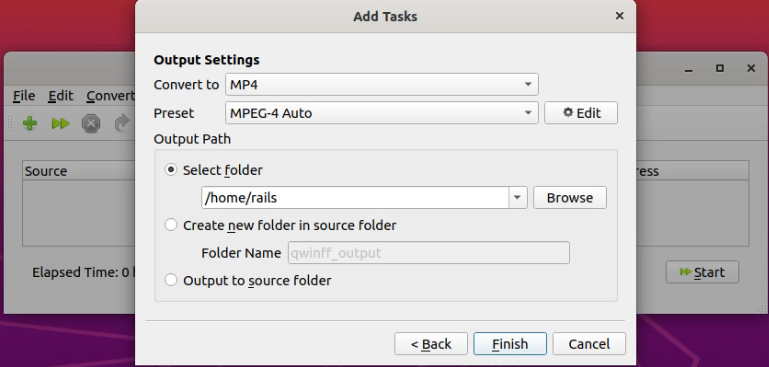Expand the MPEG-4 Auto preset dropdown
The width and height of the screenshot is (769, 367).
tap(382, 113)
